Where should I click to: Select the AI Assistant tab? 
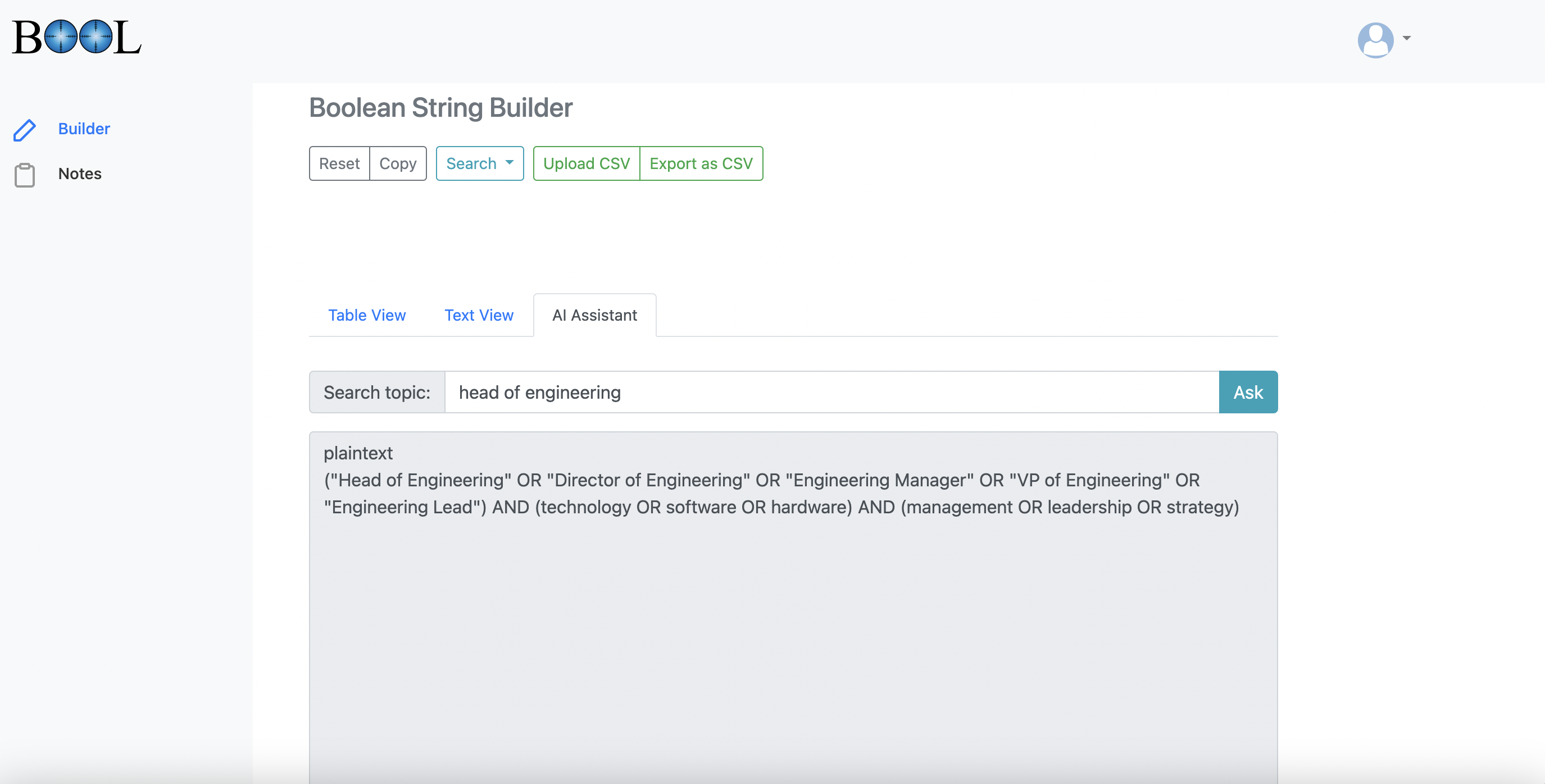pyautogui.click(x=594, y=315)
